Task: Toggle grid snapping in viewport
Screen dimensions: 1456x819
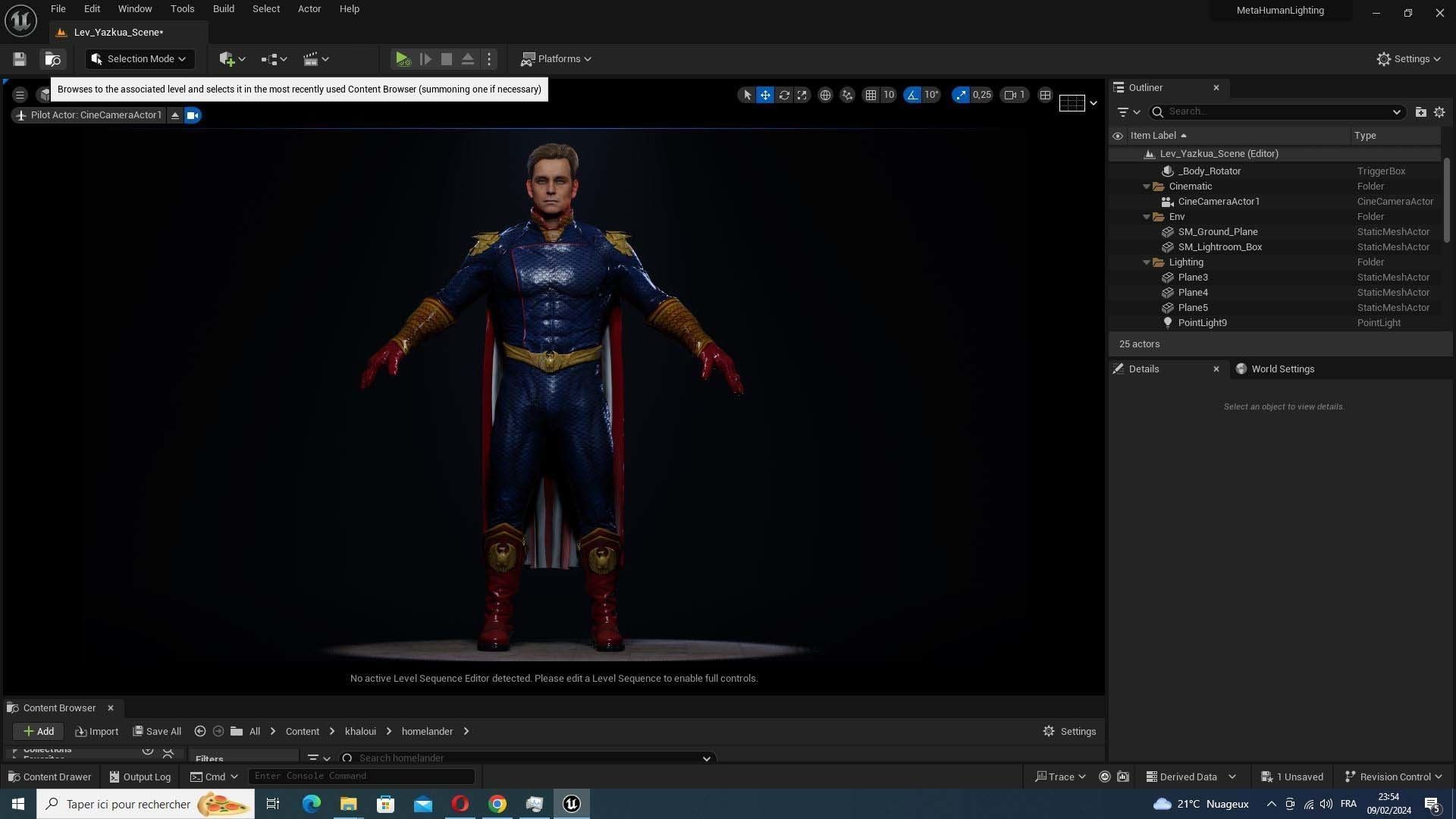Action: pyautogui.click(x=871, y=96)
